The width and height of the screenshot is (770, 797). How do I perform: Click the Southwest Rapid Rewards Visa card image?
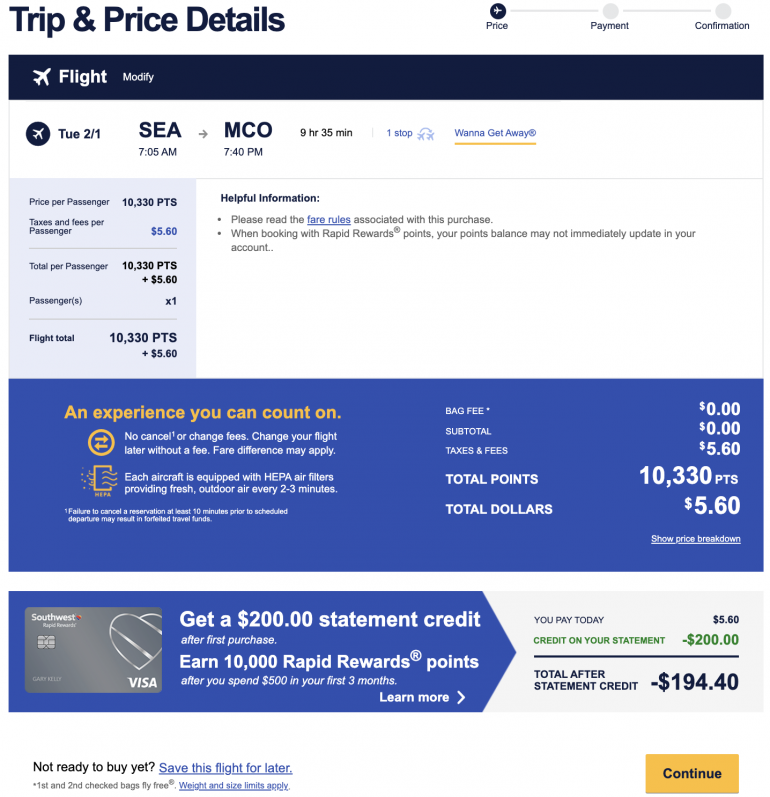pos(94,651)
